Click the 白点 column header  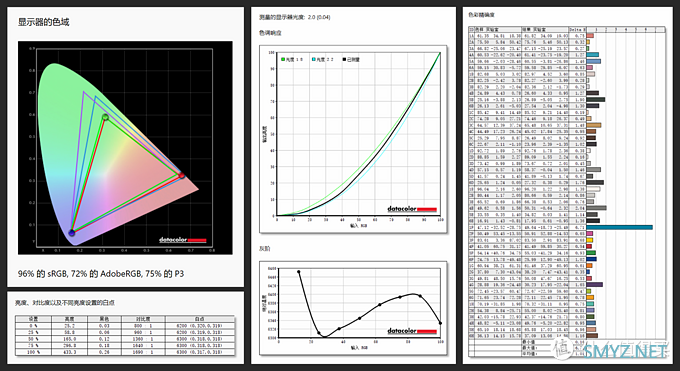[x=199, y=318]
